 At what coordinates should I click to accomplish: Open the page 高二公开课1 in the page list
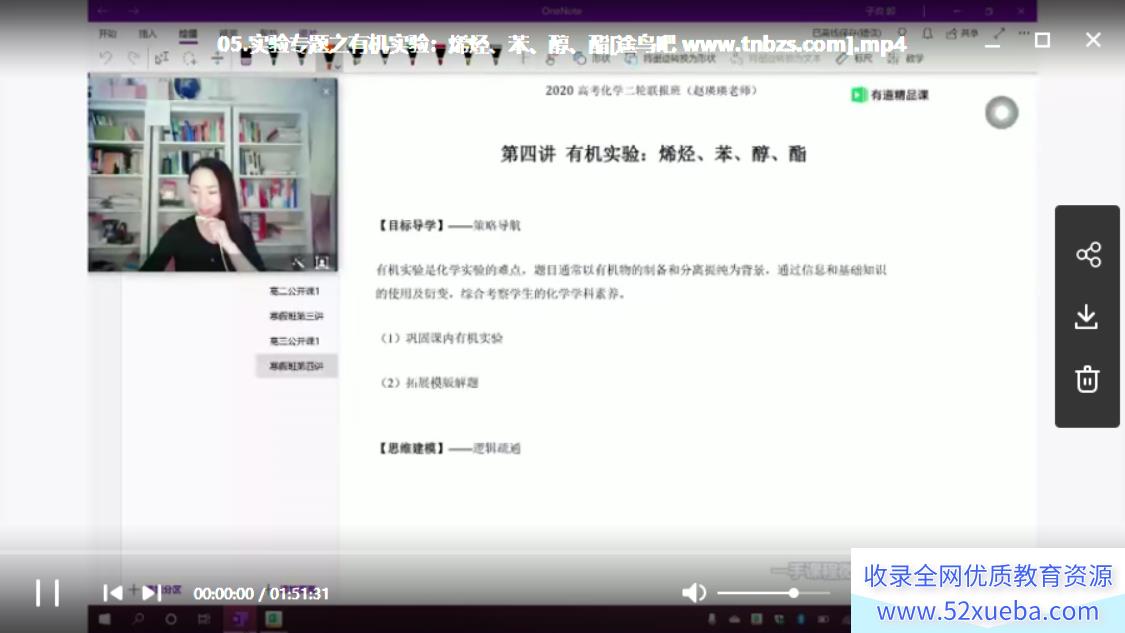tap(294, 291)
